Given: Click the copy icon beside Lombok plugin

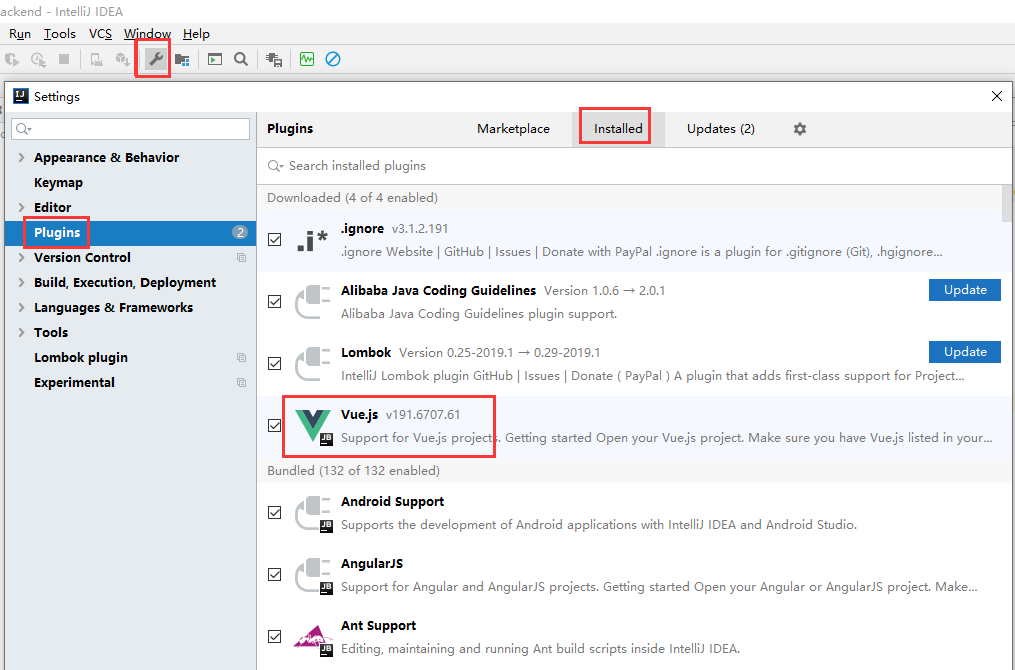Looking at the screenshot, I should pos(241,357).
